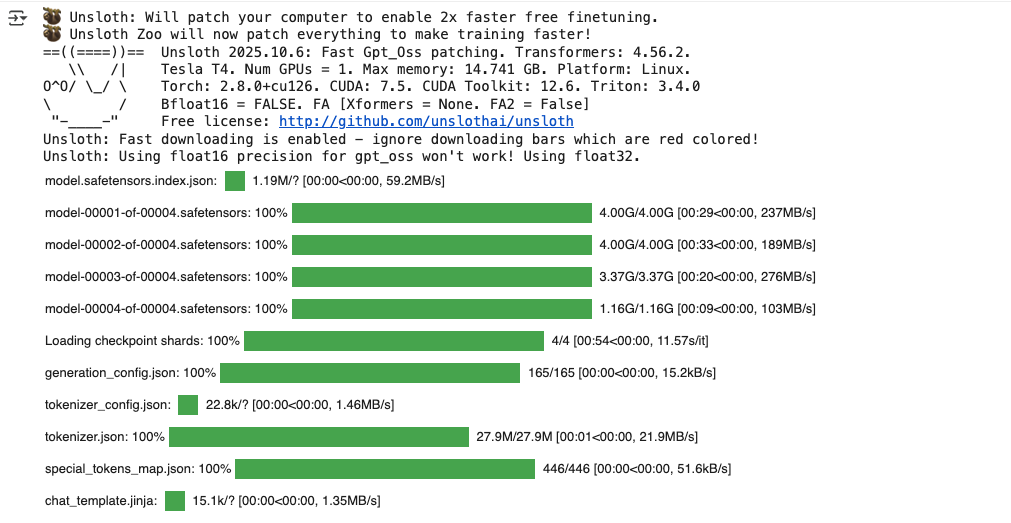Open the github.com/unslothai/unsloth link
The height and width of the screenshot is (523, 1011).
click(x=426, y=122)
